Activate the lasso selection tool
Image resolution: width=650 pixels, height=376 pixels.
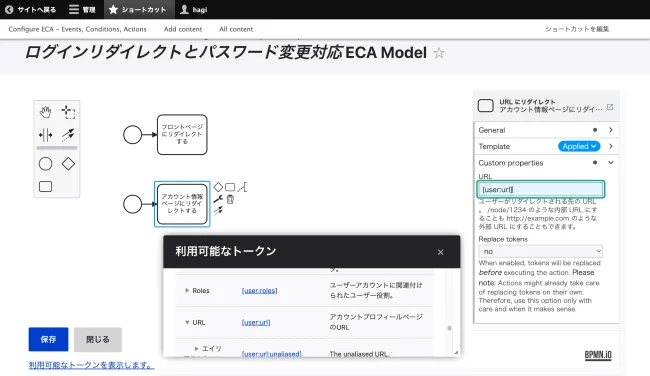pyautogui.click(x=68, y=112)
